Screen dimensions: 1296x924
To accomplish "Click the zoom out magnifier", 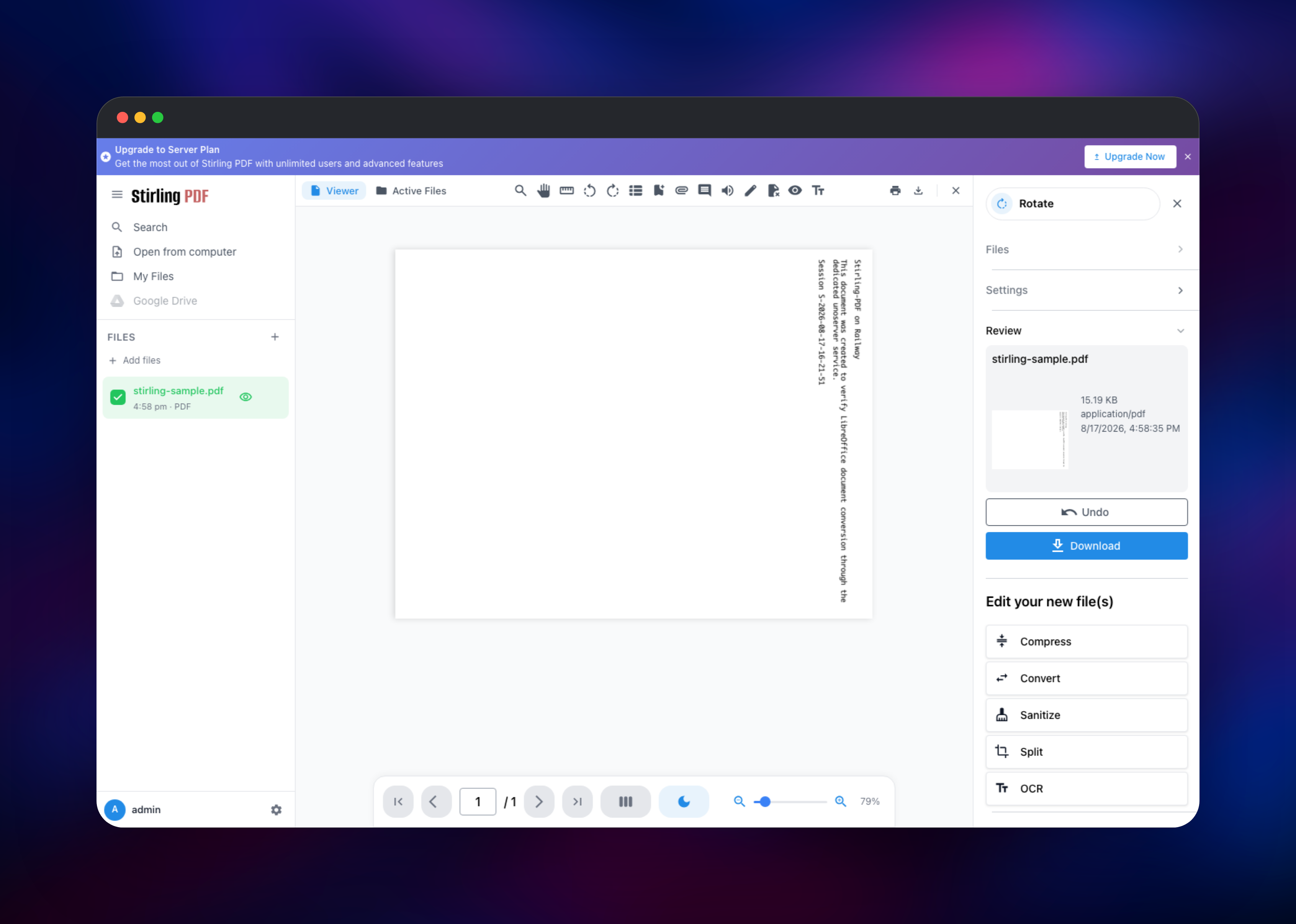I will tap(739, 801).
